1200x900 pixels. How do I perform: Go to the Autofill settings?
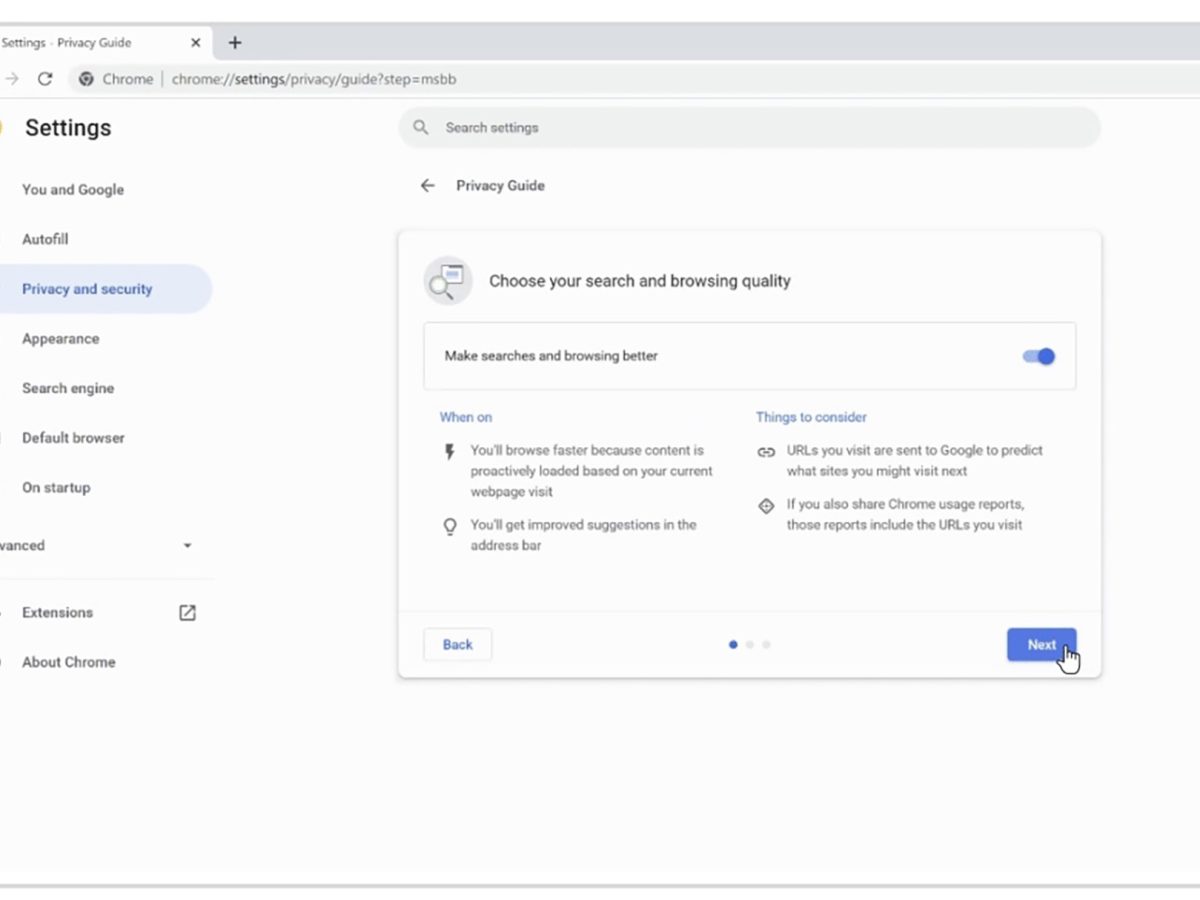[x=45, y=239]
